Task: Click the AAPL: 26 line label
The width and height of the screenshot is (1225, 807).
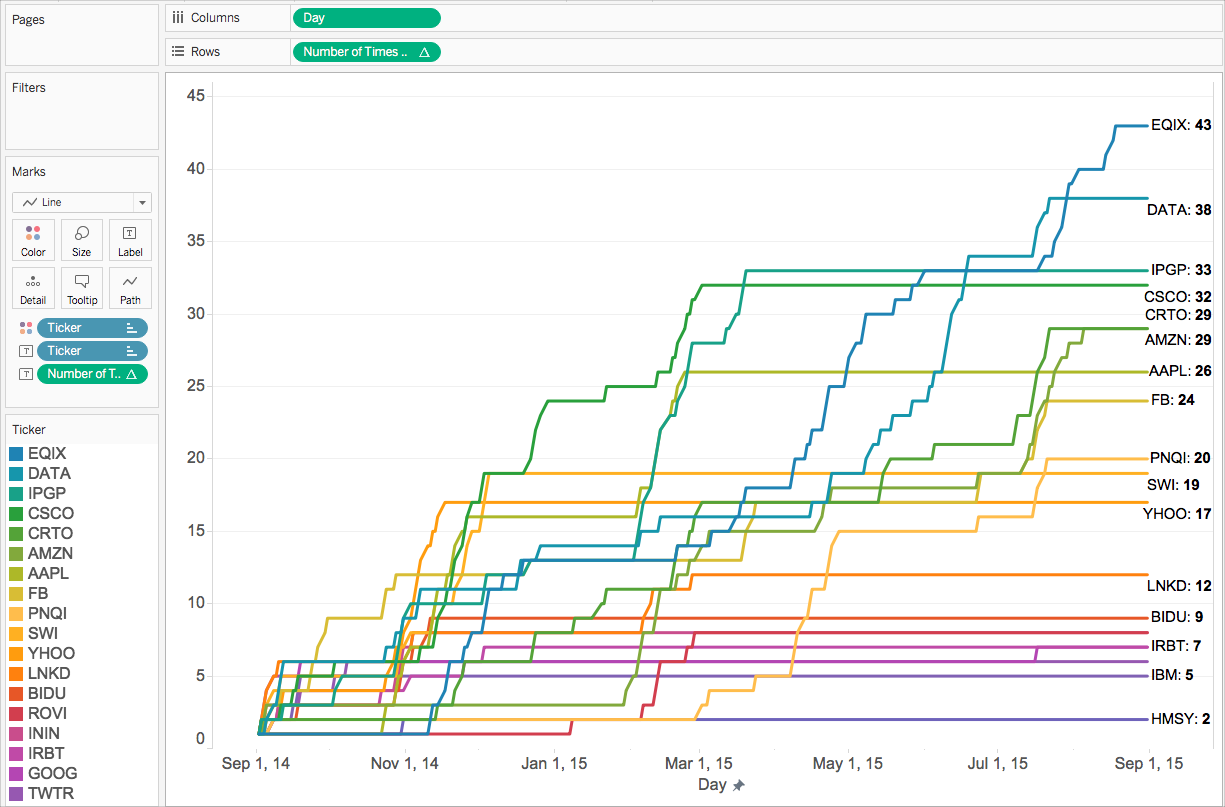Action: point(1180,371)
